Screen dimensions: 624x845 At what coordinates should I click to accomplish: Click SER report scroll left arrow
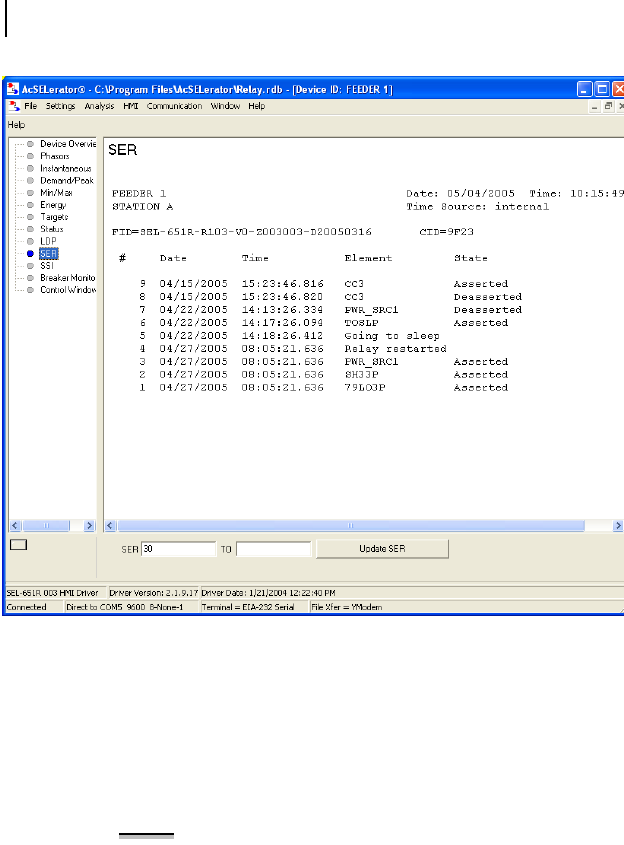click(x=110, y=525)
